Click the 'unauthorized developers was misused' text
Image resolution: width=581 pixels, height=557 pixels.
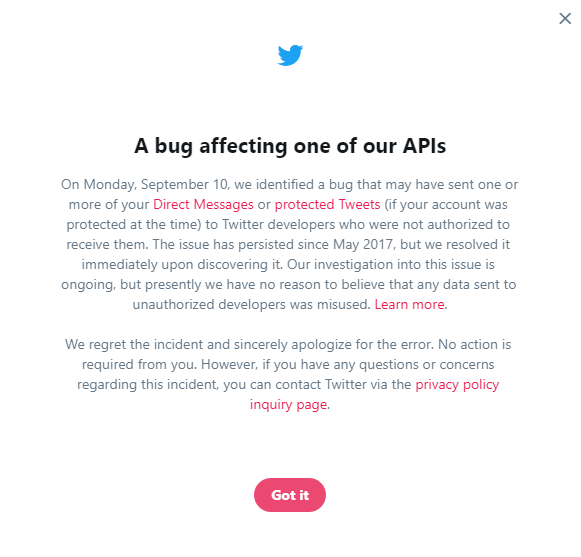coord(251,305)
